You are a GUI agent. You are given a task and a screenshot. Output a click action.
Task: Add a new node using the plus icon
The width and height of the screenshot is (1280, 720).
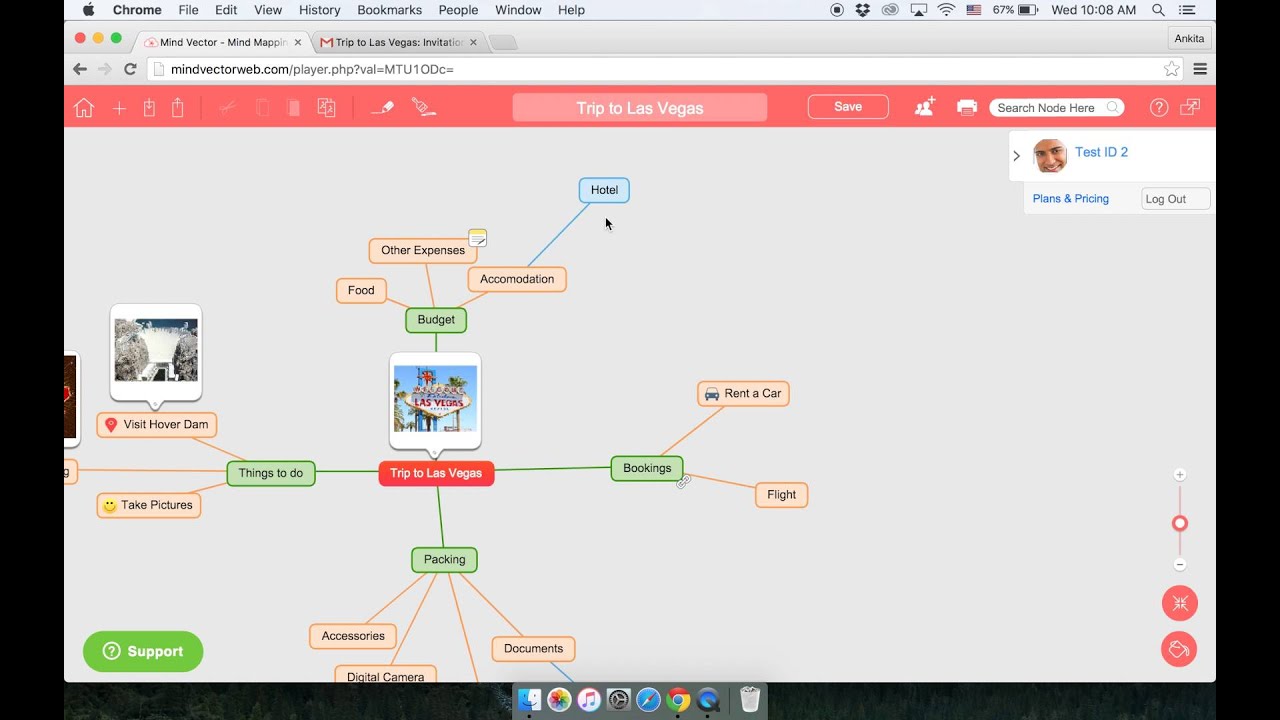tap(119, 106)
